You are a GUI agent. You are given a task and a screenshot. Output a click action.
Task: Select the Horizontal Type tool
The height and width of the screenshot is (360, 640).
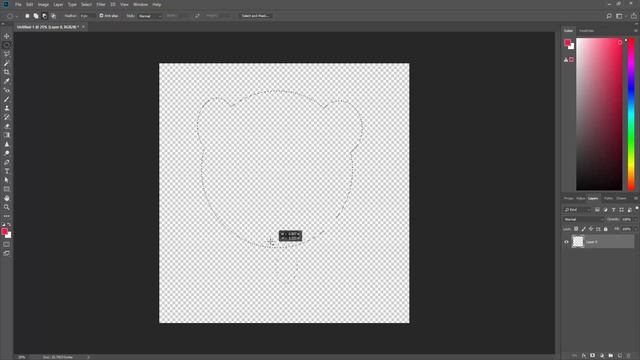tap(7, 171)
